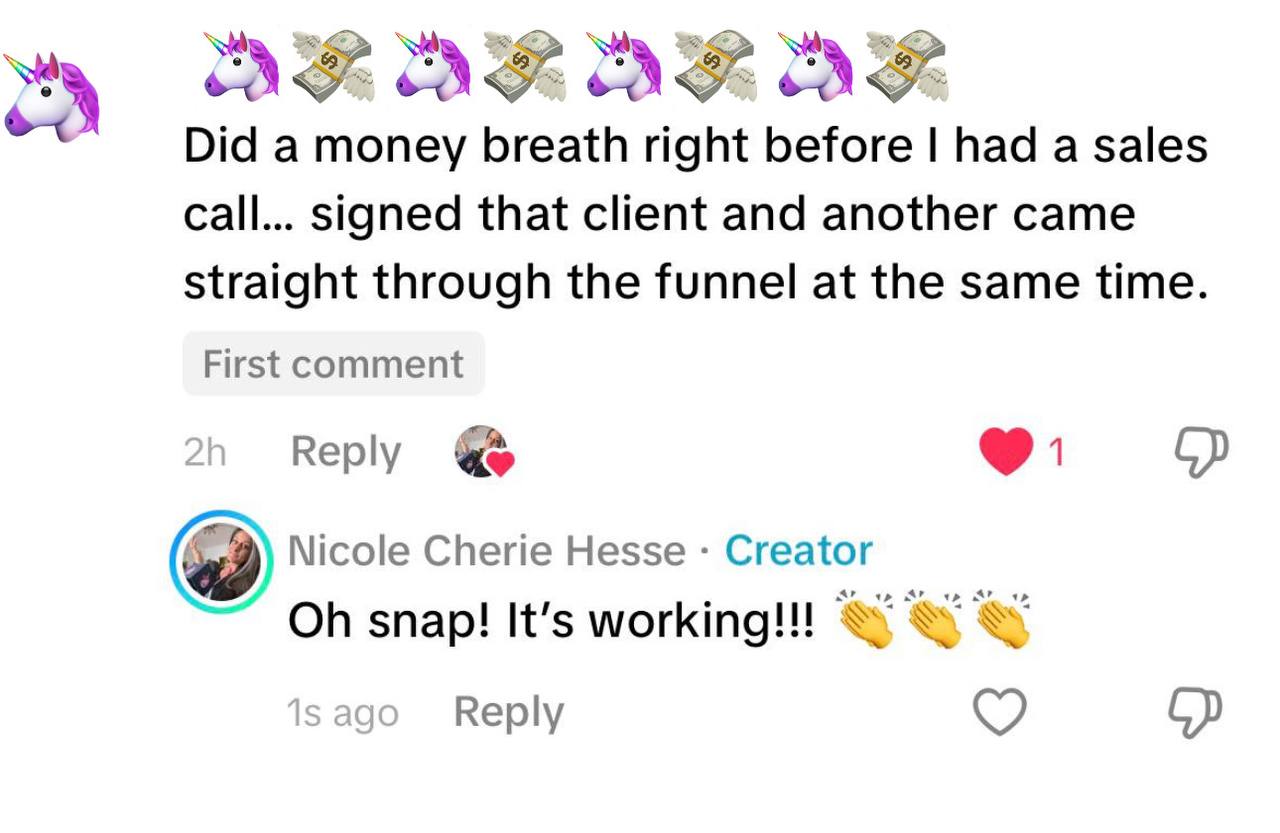The image size is (1280, 833).
Task: Select the 'First comment' badge
Action: pos(333,364)
